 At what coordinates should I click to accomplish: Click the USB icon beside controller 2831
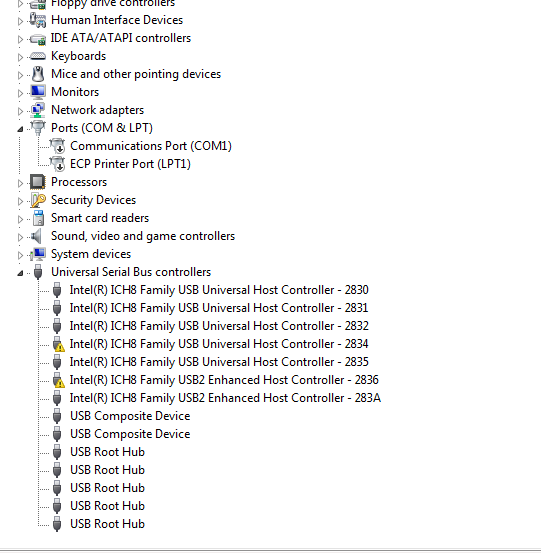tap(57, 308)
